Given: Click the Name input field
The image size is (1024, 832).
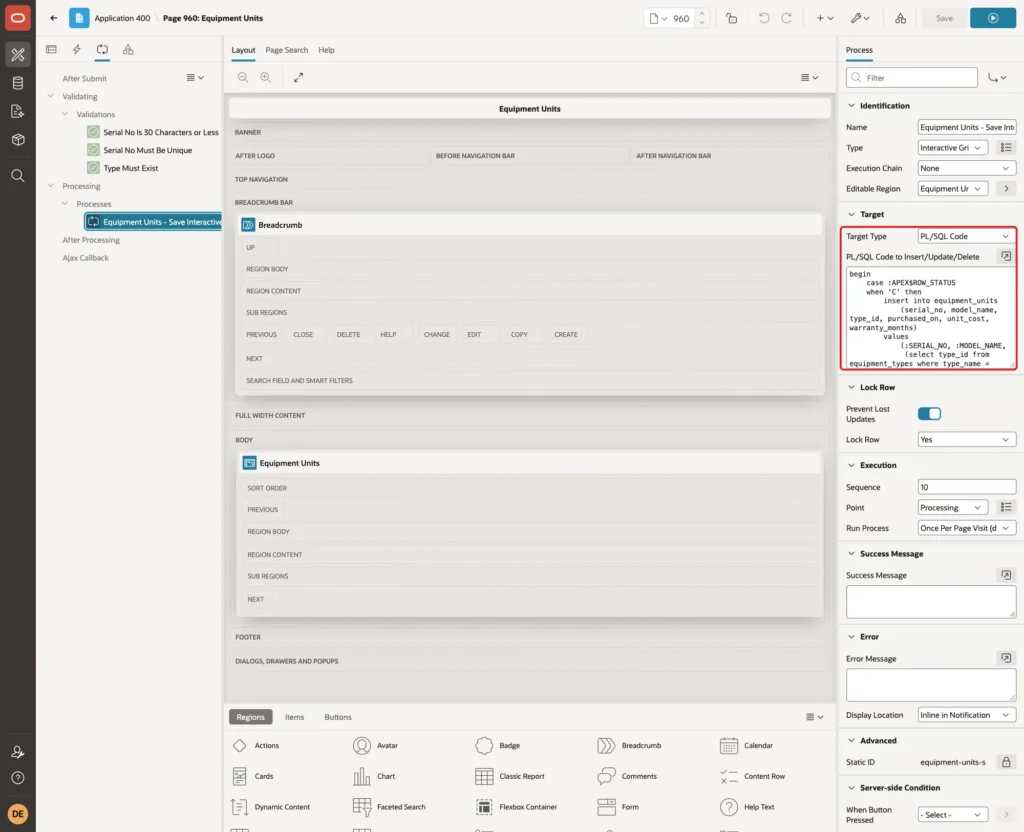Looking at the screenshot, I should click(966, 127).
